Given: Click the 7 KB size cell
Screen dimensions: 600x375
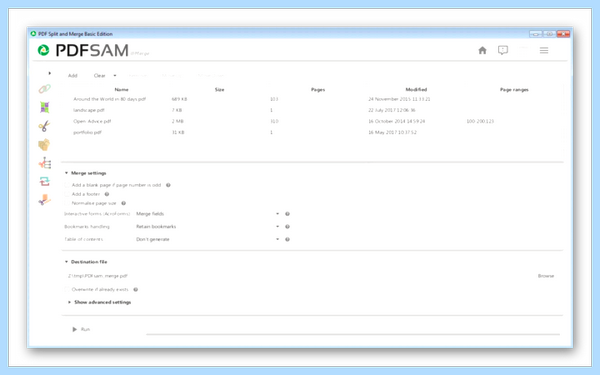Looking at the screenshot, I should coord(176,110).
